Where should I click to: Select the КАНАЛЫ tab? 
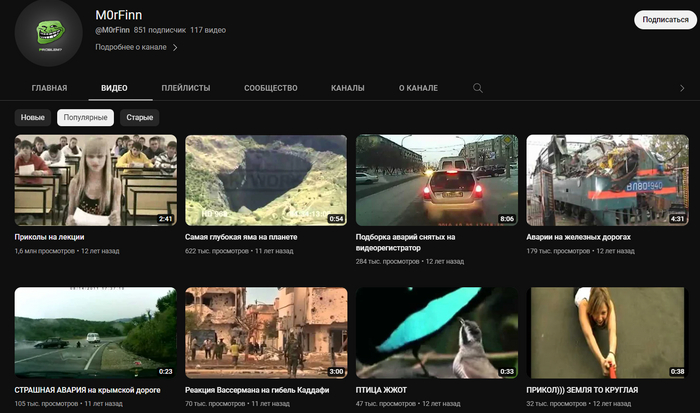coord(348,88)
